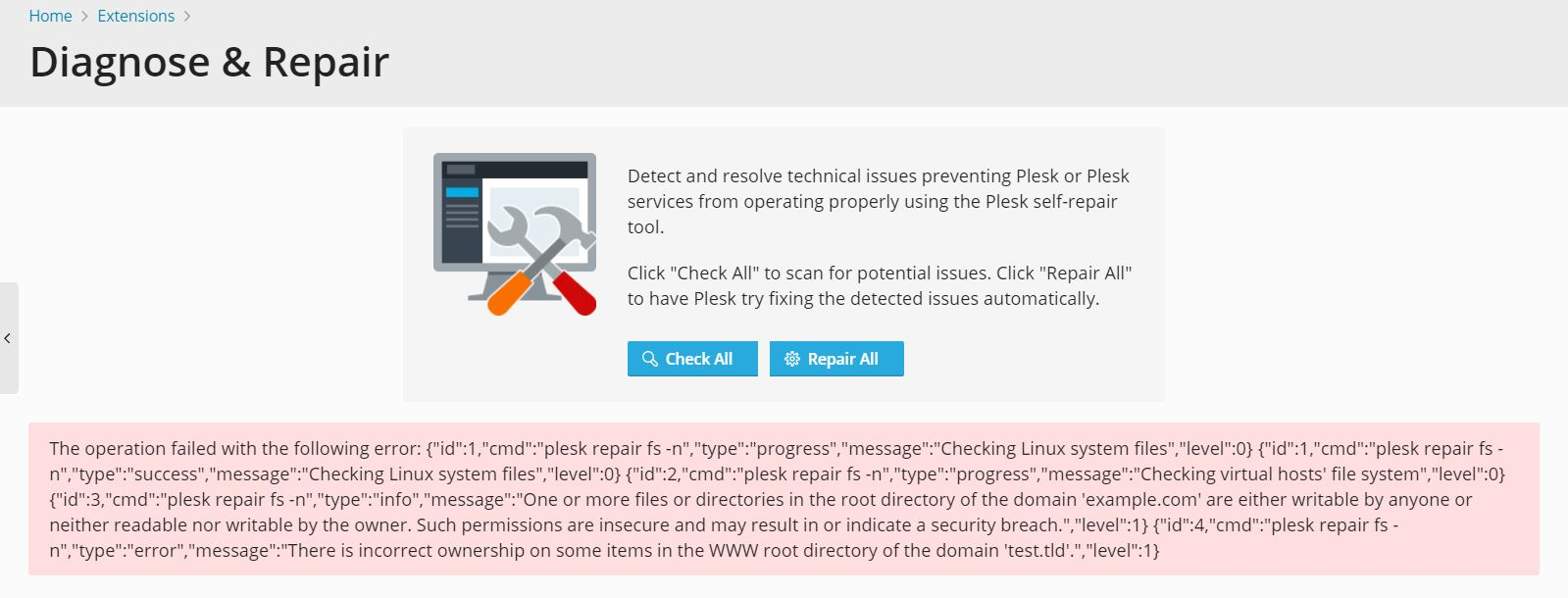Start Repair All to fix issues
1568x598 pixels.
(x=836, y=359)
